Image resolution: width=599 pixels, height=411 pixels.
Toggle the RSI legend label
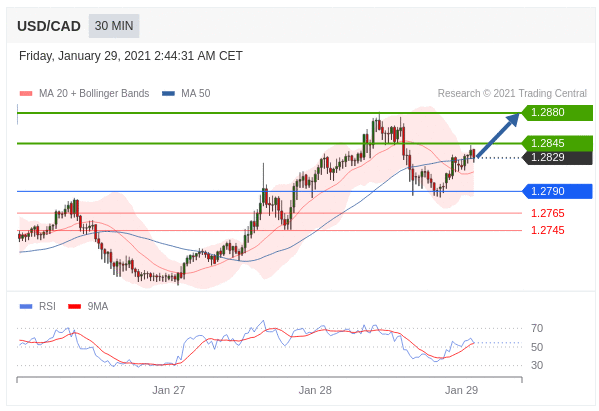pyautogui.click(x=47, y=306)
